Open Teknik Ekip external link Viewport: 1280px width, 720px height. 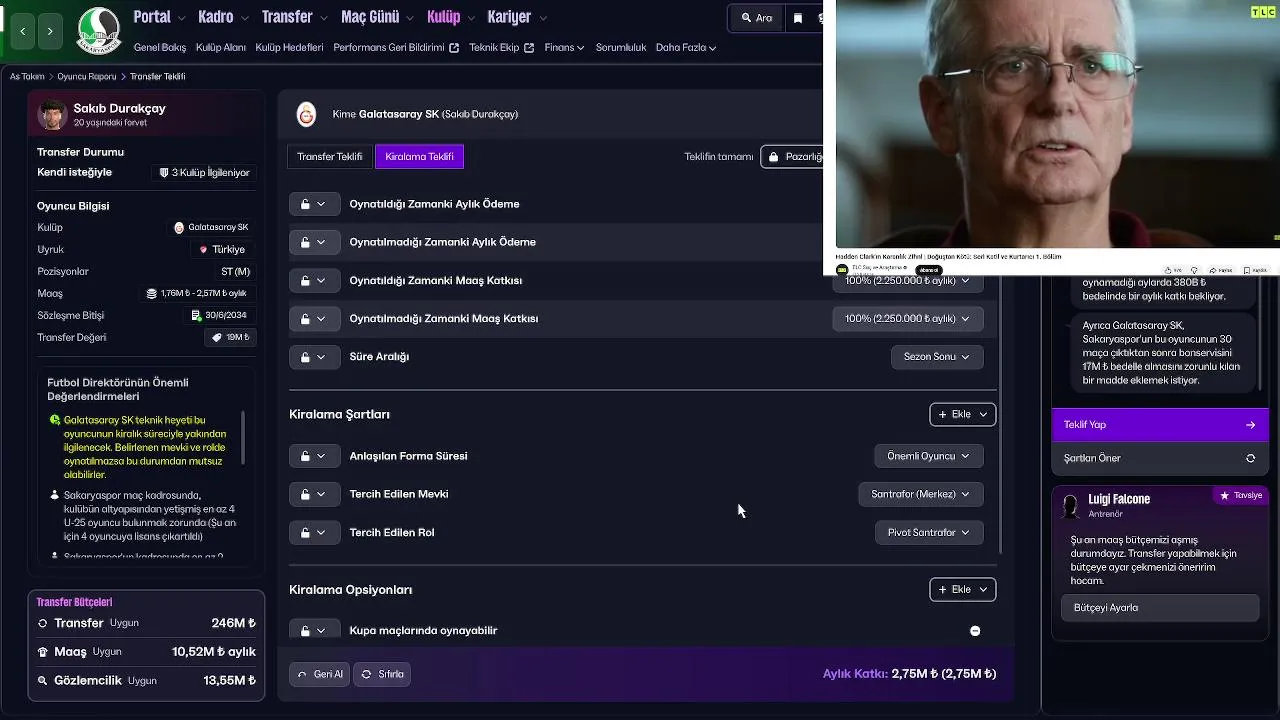[x=501, y=47]
